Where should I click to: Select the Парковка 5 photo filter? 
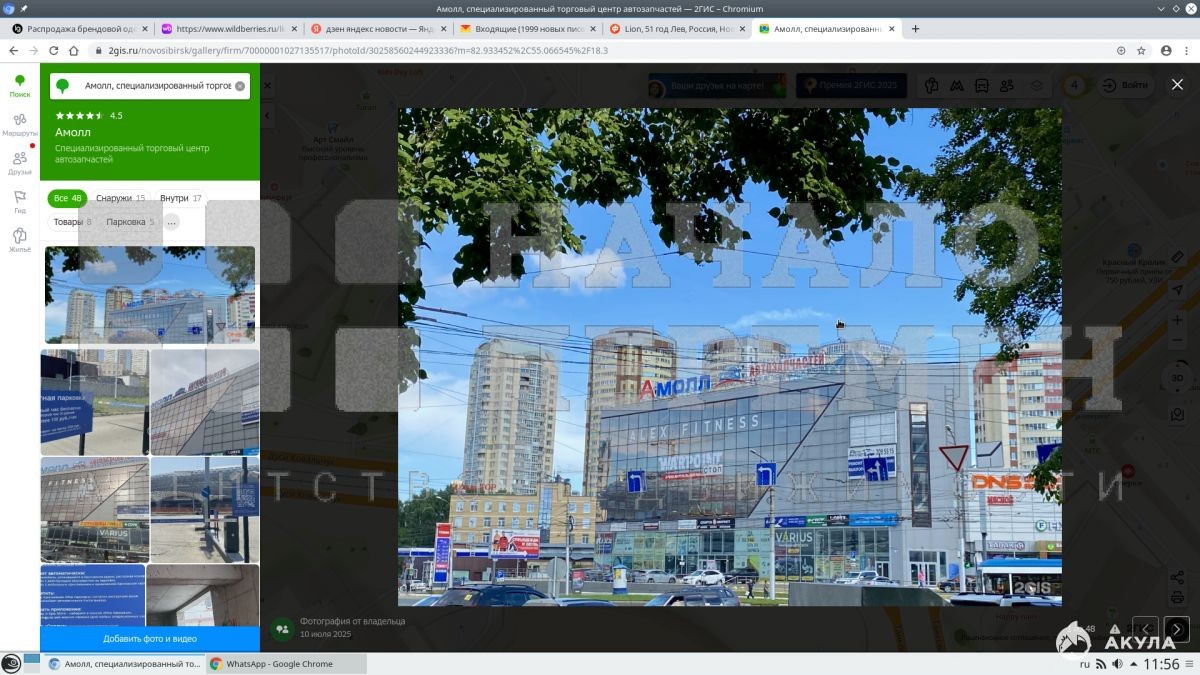(x=130, y=222)
